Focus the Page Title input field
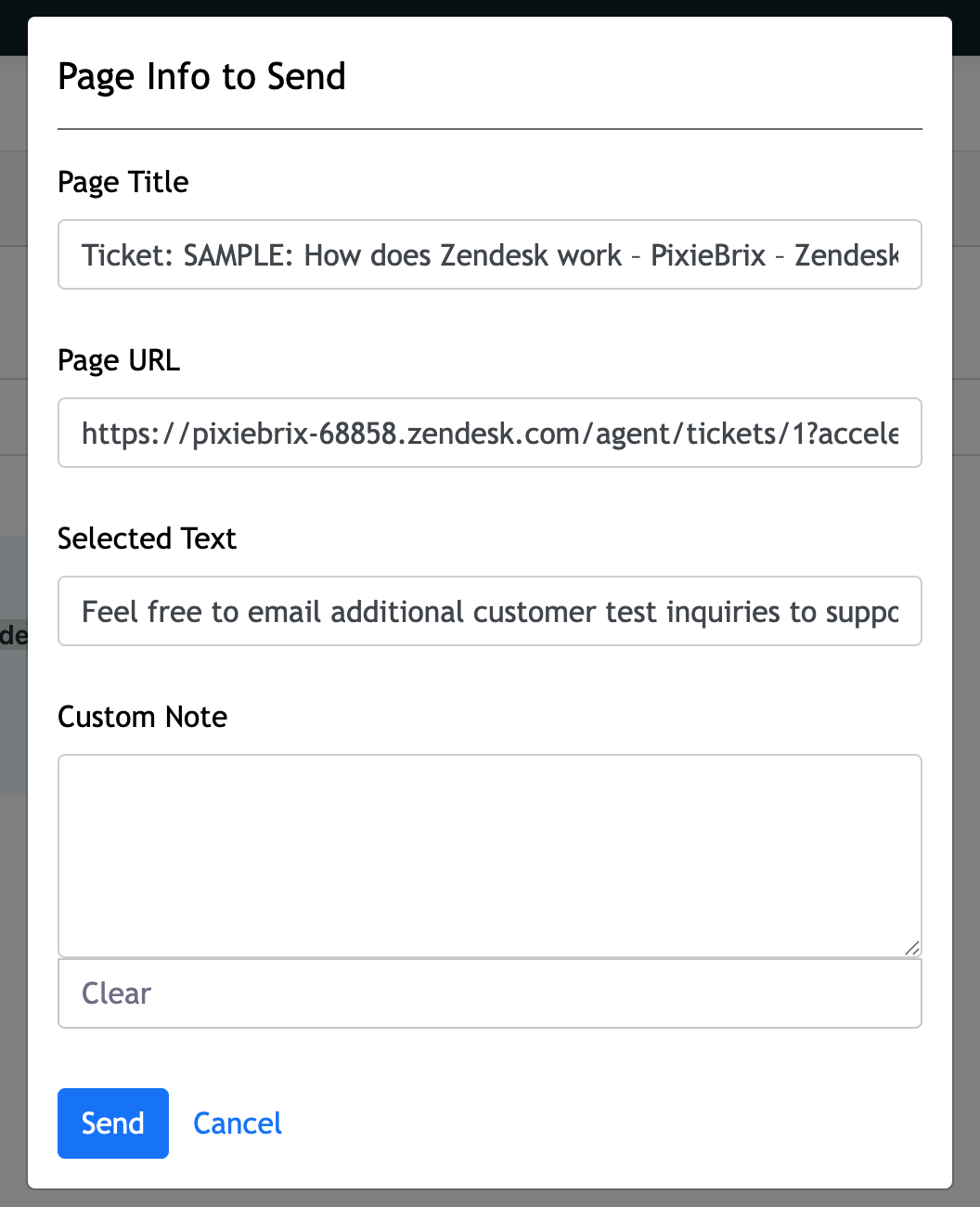The width and height of the screenshot is (980, 1207). [x=489, y=254]
